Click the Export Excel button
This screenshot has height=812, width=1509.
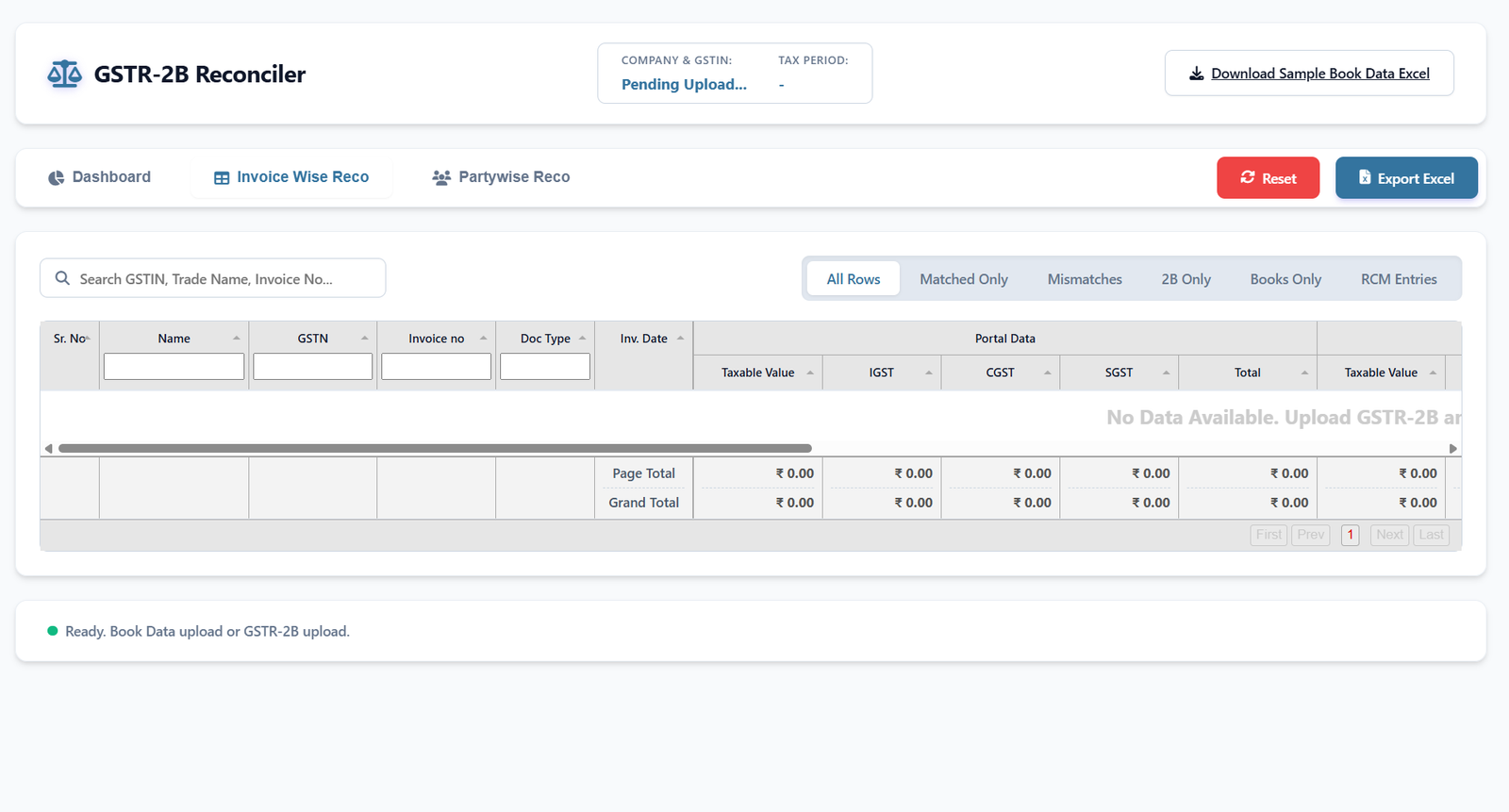(x=1406, y=178)
